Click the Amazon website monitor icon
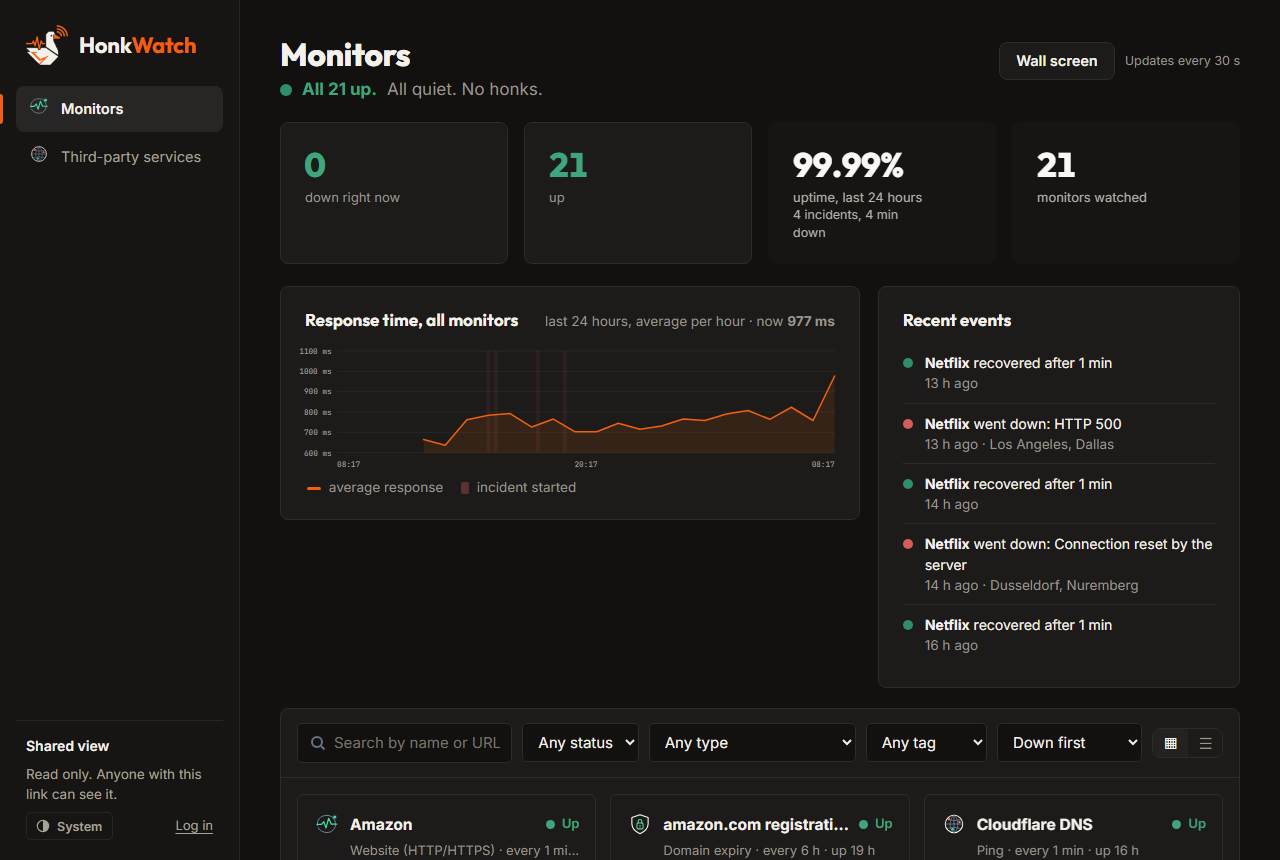1280x860 pixels. [327, 824]
